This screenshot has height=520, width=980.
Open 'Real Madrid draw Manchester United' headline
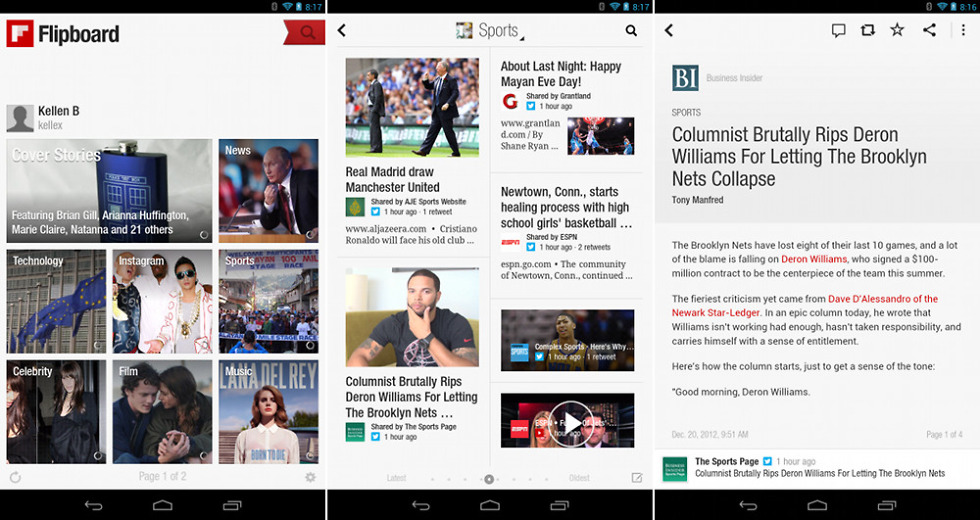[x=392, y=179]
